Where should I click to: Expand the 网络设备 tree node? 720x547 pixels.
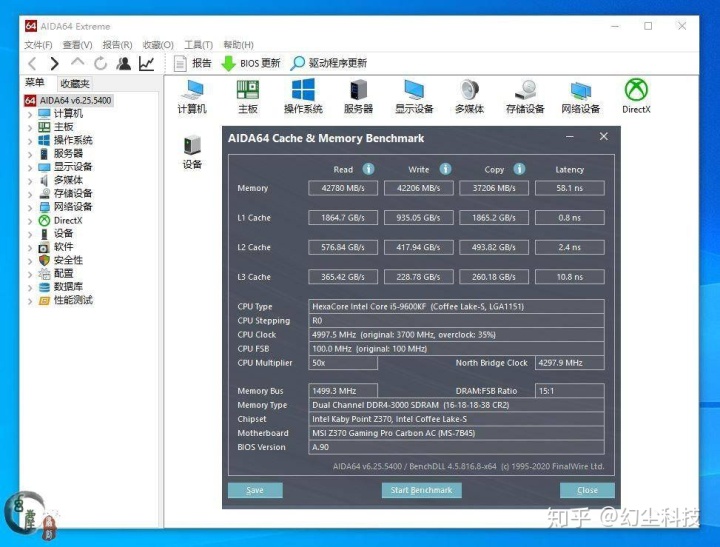coord(30,207)
